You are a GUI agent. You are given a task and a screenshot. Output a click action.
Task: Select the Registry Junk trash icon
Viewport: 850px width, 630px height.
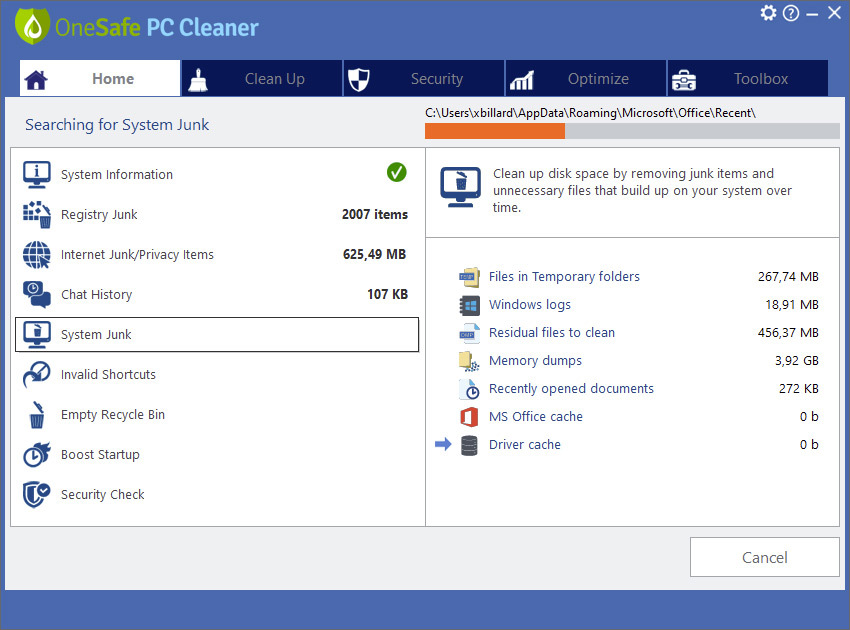[37, 214]
